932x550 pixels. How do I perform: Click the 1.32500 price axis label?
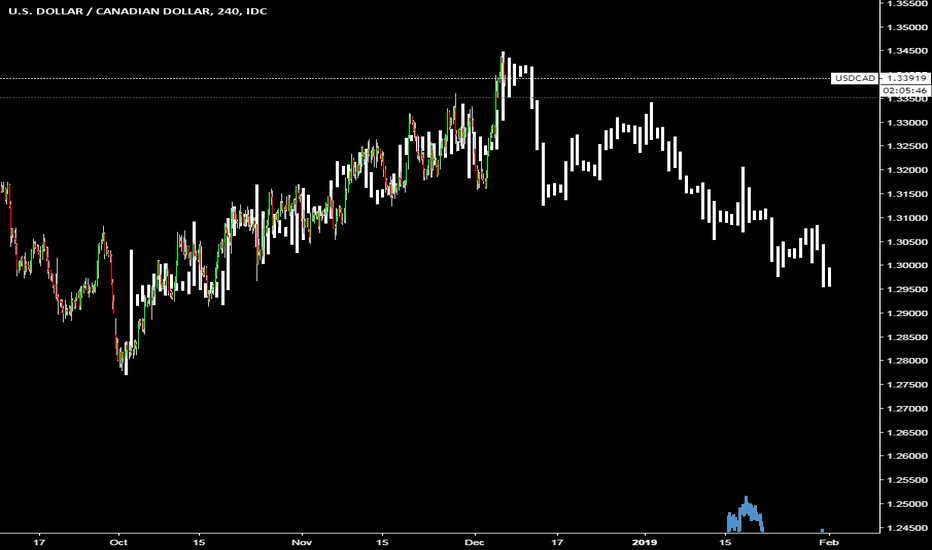coord(907,146)
